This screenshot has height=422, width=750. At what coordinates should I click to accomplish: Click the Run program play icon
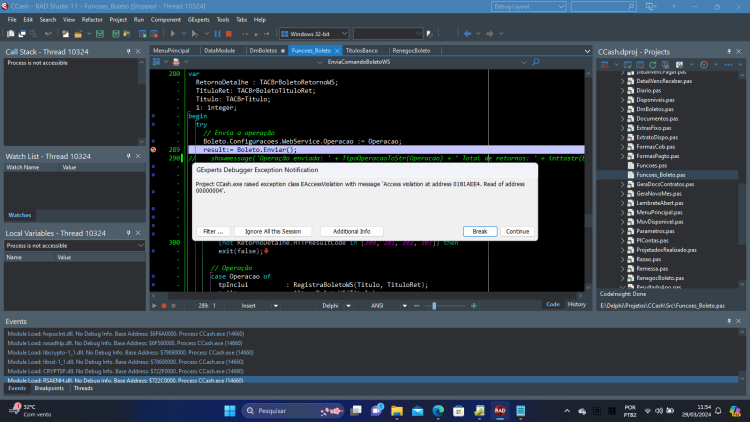pos(173,33)
